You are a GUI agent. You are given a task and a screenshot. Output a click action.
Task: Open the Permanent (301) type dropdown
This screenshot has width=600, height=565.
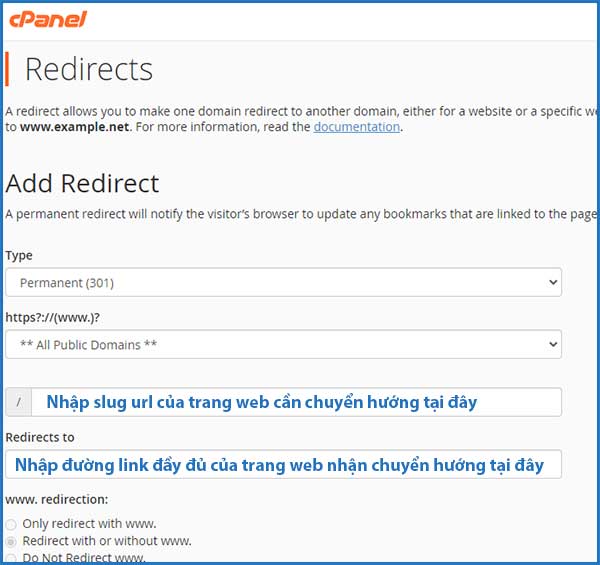283,283
